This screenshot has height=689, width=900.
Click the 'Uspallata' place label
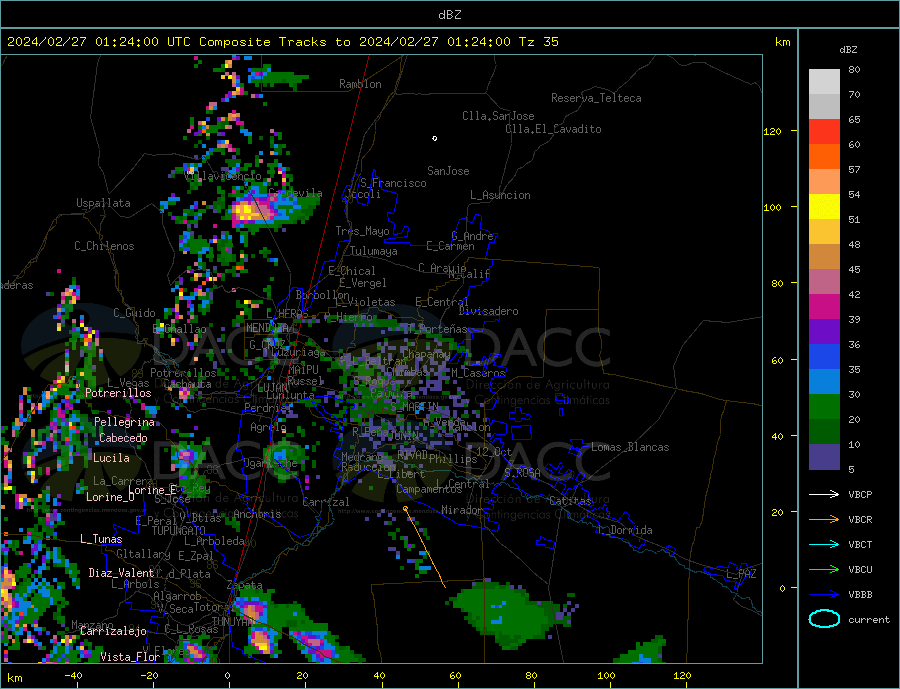pos(103,203)
